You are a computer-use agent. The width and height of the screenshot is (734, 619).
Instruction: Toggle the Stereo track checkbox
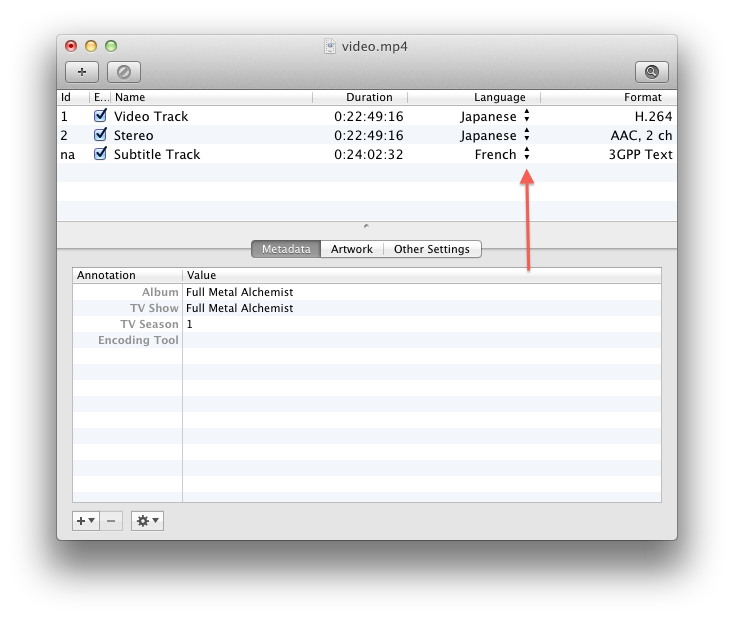point(100,135)
